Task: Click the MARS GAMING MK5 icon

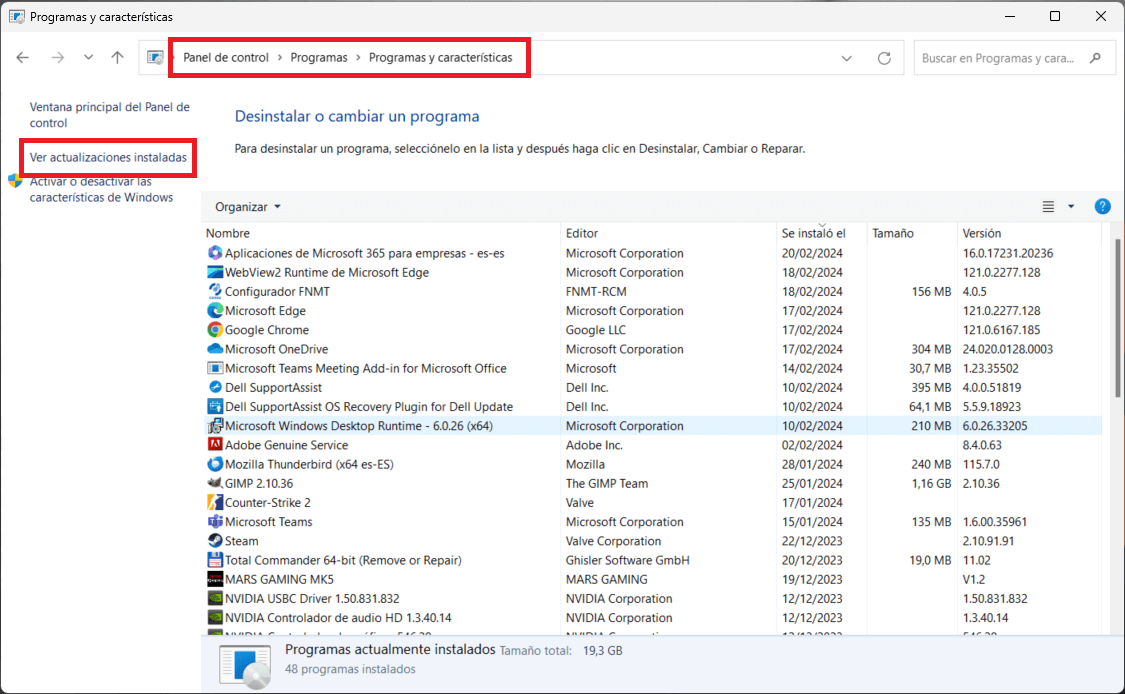Action: coord(215,579)
